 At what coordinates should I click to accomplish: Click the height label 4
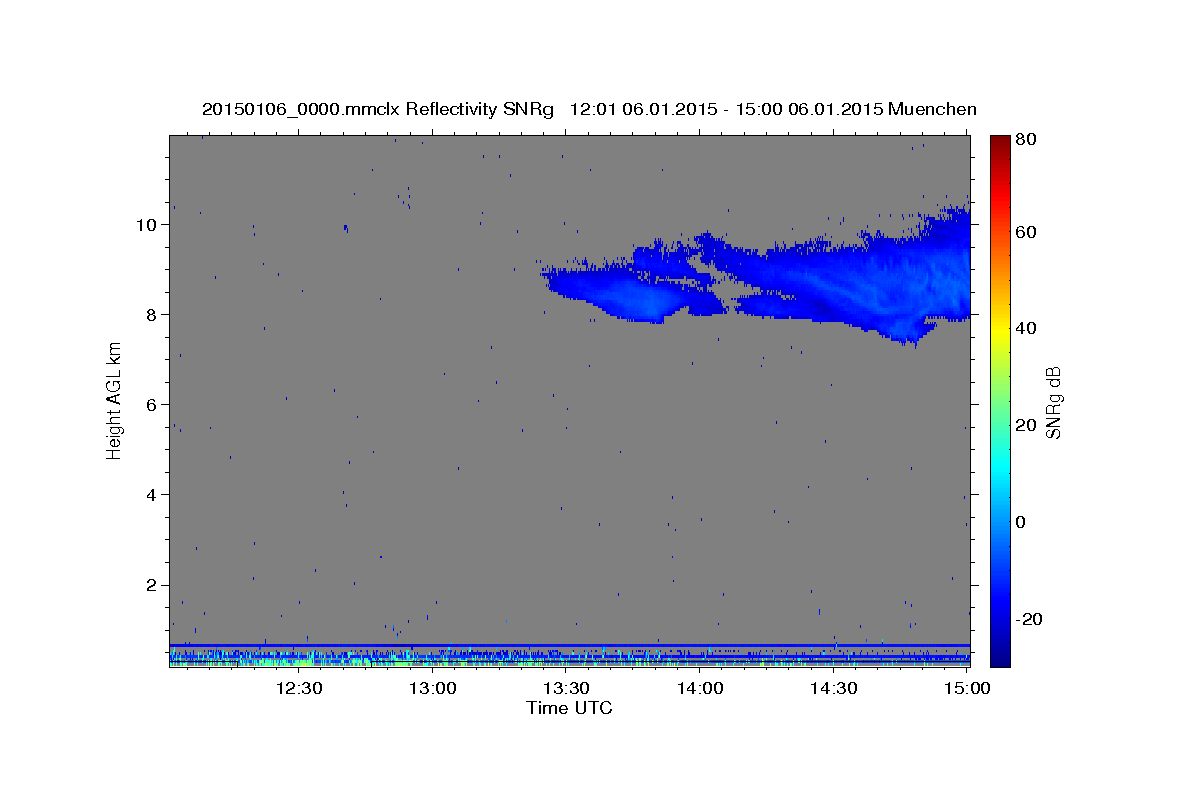[x=153, y=495]
